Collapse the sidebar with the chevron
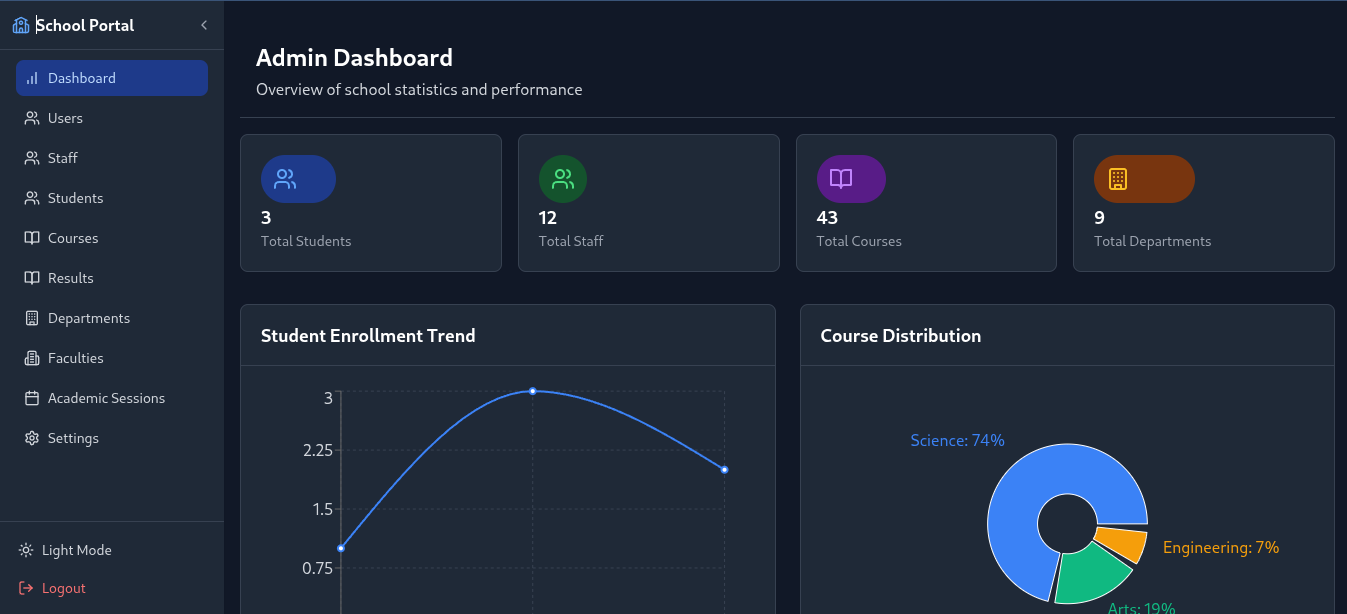The height and width of the screenshot is (614, 1347). [204, 24]
